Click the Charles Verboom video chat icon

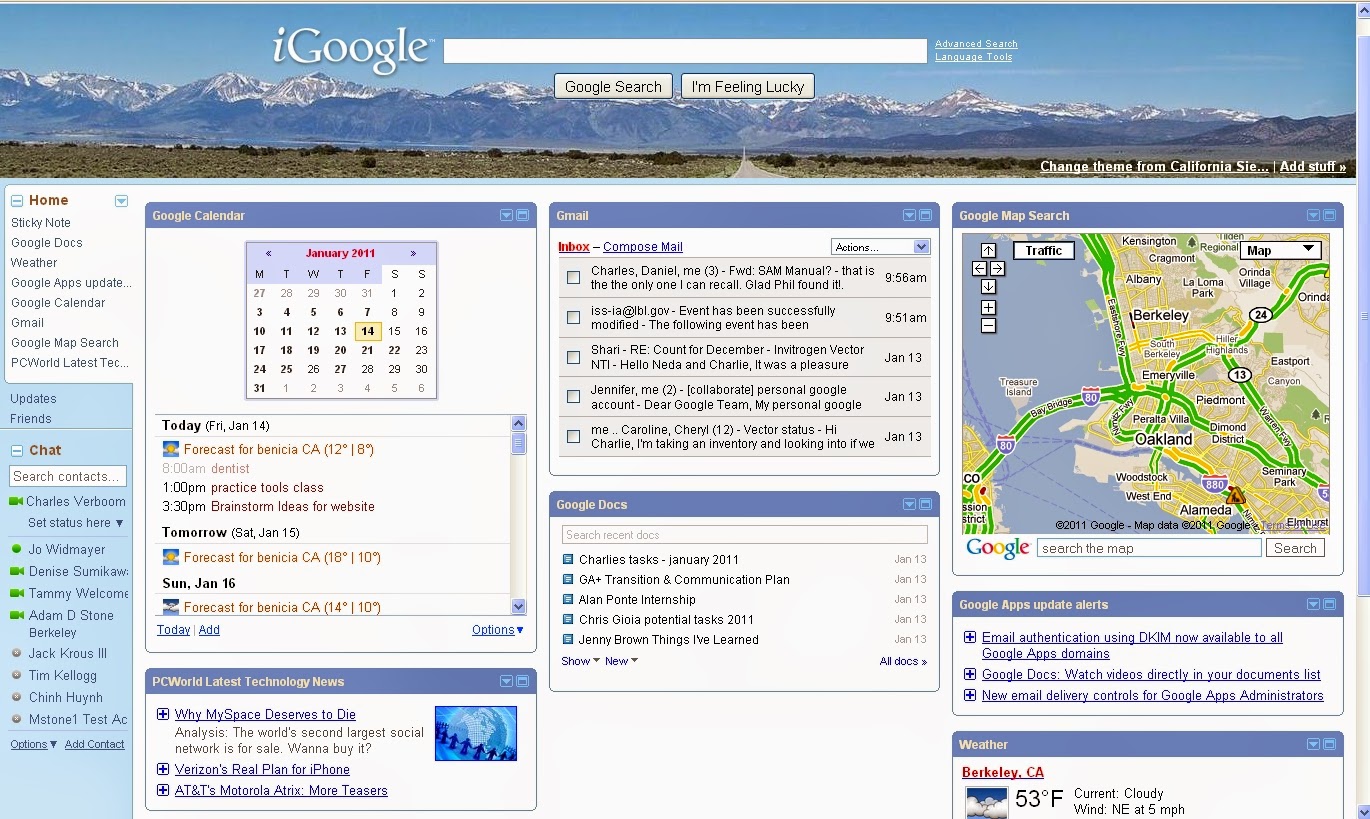tap(15, 502)
